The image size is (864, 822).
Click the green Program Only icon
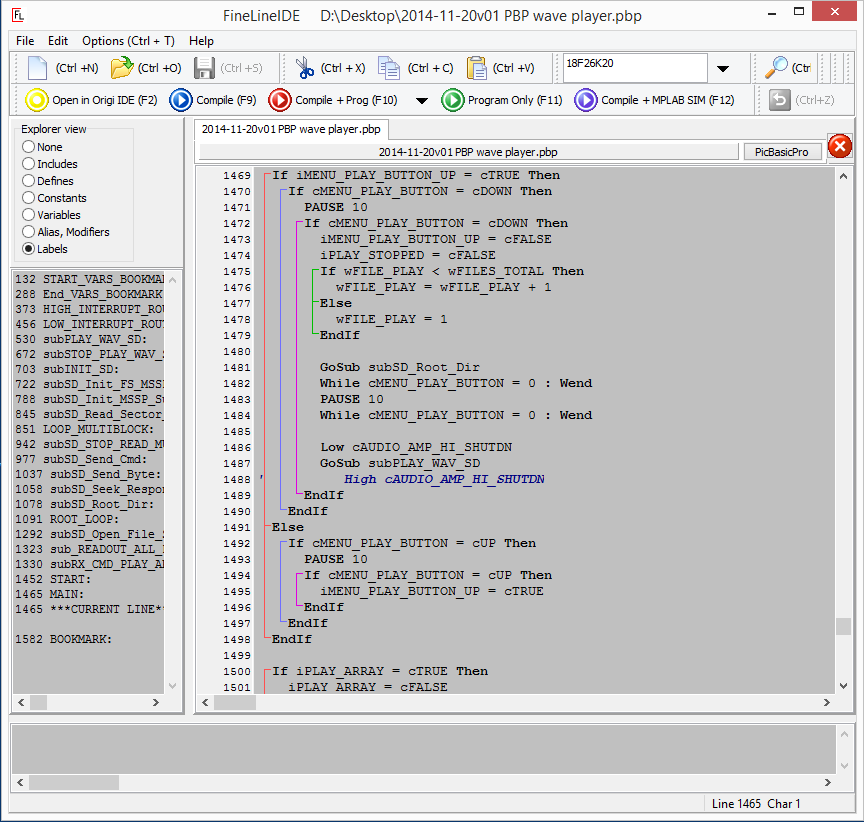point(452,100)
